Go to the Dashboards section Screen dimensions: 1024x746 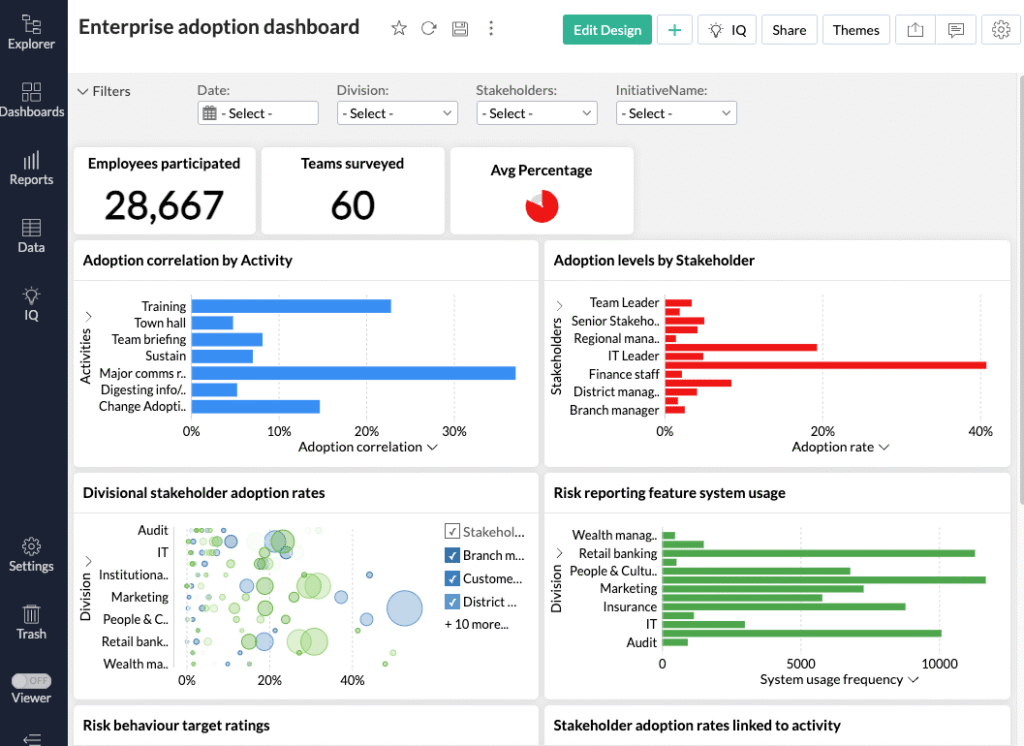[x=33, y=98]
